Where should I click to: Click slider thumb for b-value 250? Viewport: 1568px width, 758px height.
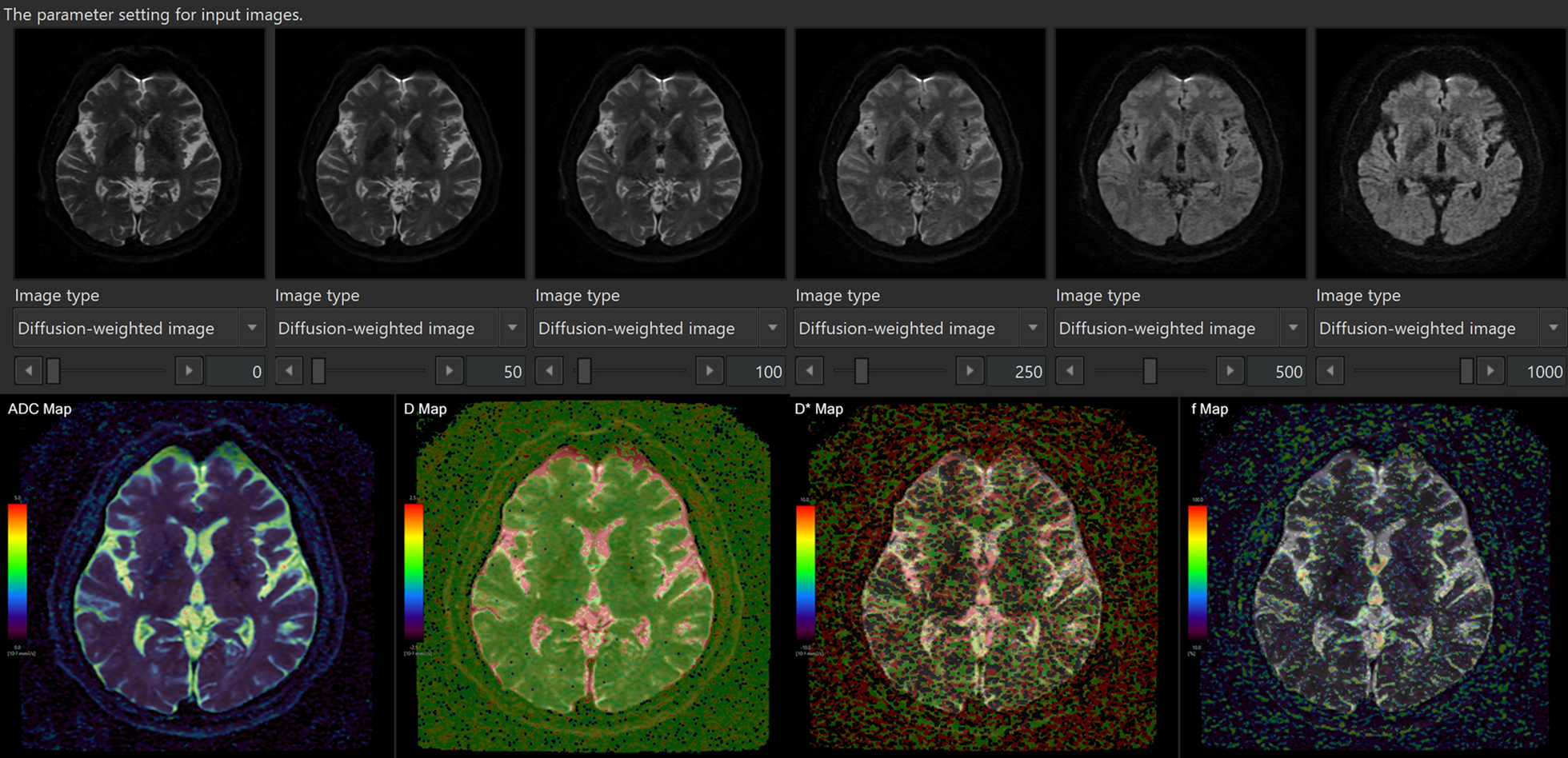861,371
